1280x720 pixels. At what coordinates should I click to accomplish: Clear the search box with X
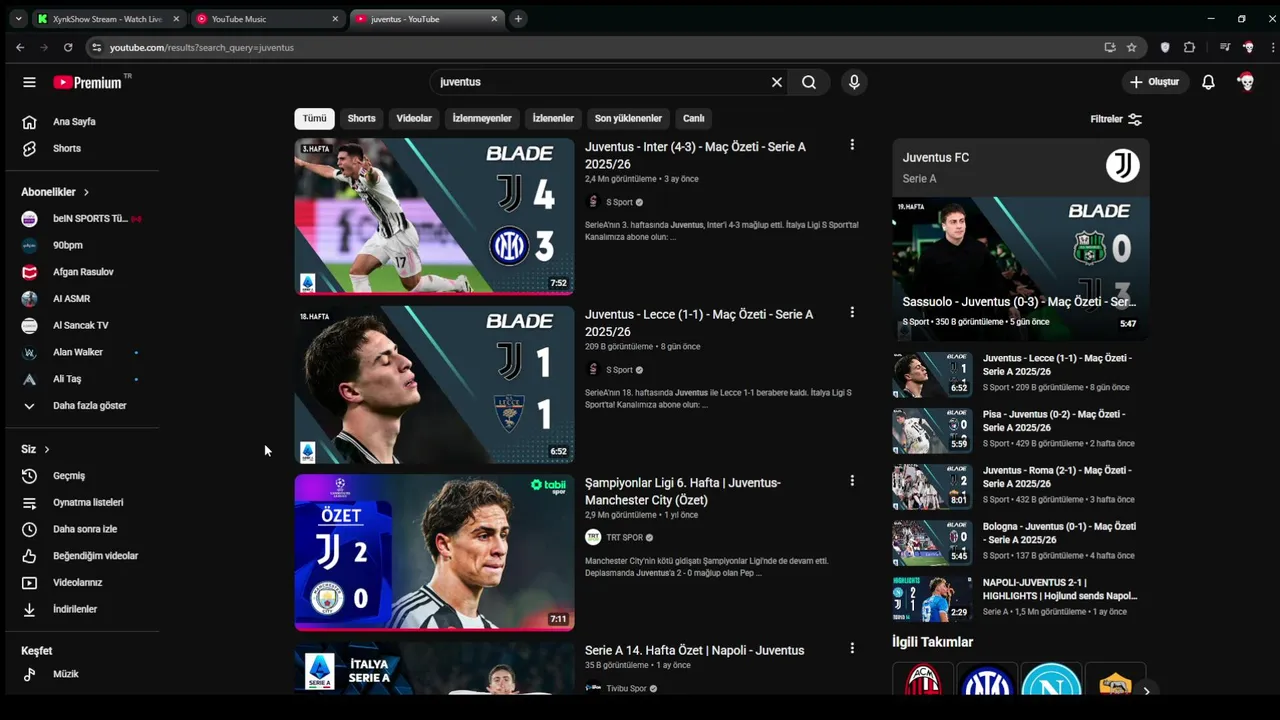[776, 82]
